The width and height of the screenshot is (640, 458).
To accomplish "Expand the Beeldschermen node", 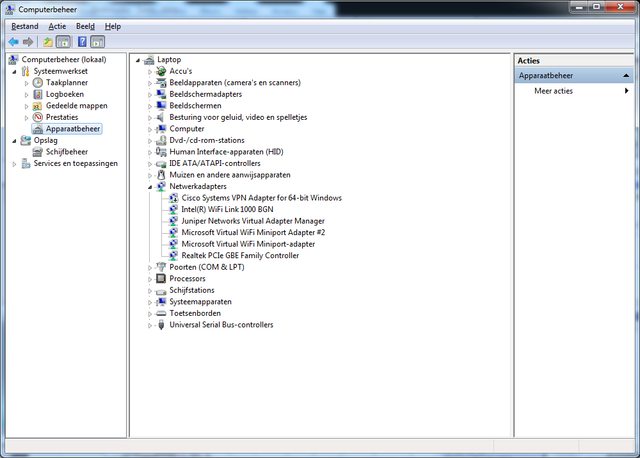I will 150,106.
